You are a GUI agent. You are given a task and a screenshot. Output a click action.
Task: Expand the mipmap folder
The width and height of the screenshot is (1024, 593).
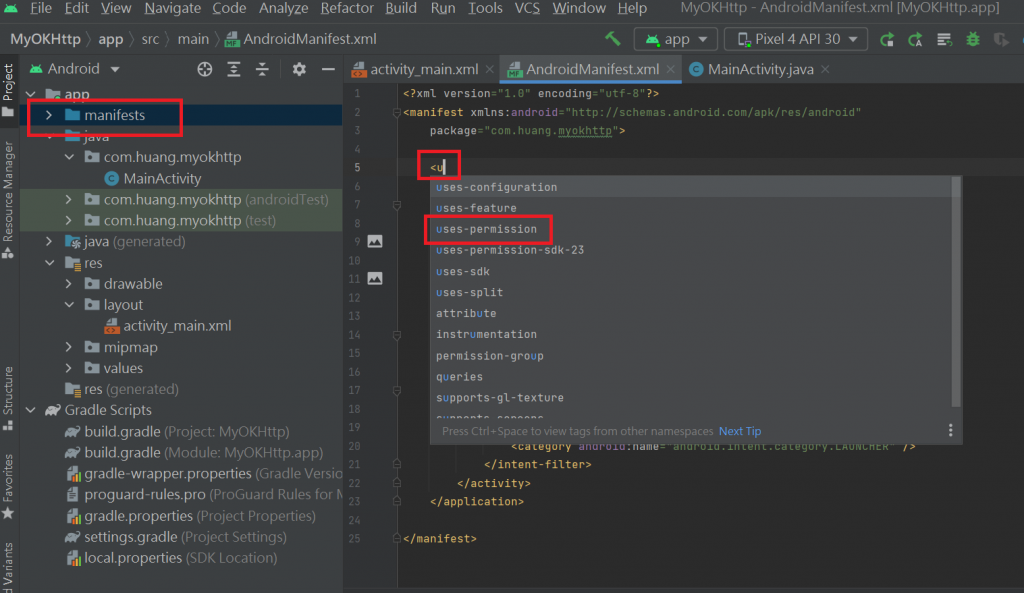click(x=69, y=347)
